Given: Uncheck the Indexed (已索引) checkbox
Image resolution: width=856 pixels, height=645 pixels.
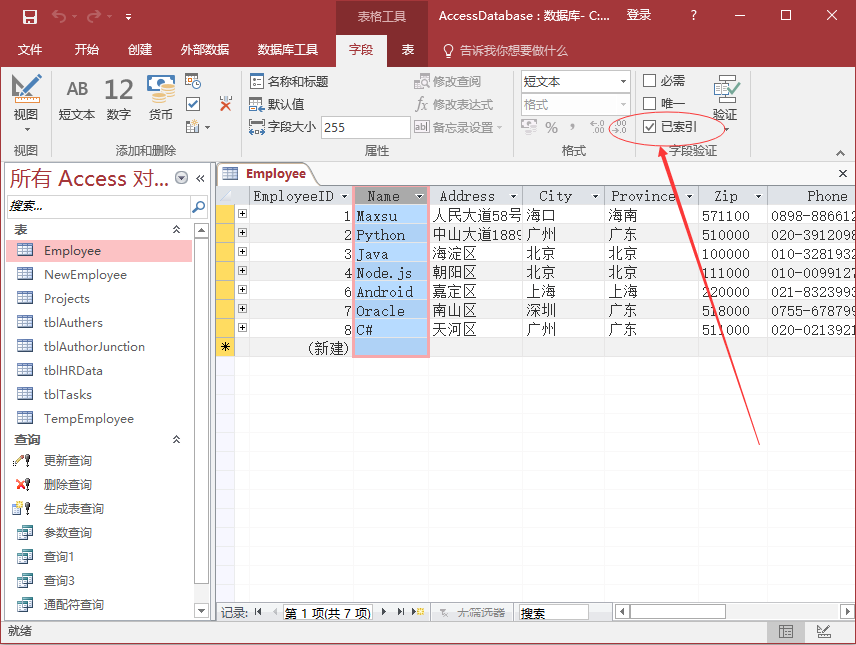Looking at the screenshot, I should (x=650, y=127).
